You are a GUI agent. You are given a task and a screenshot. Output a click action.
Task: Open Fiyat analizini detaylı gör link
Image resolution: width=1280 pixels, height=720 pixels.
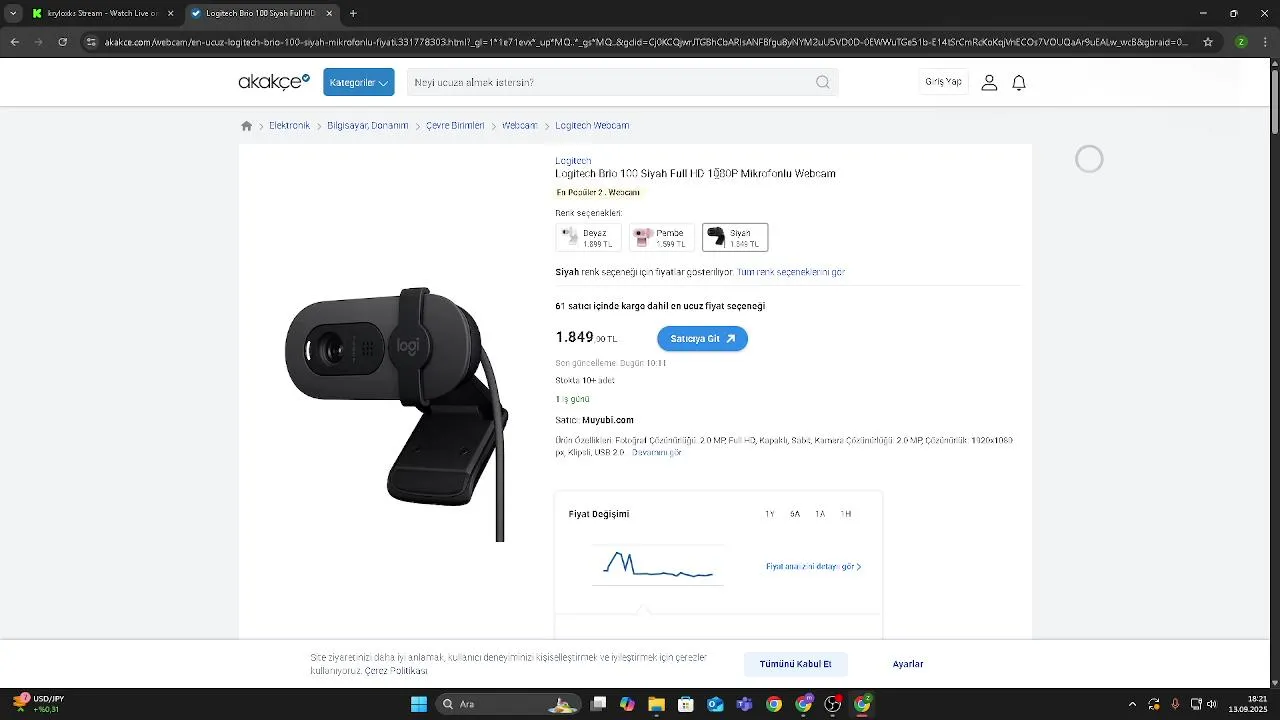[813, 567]
